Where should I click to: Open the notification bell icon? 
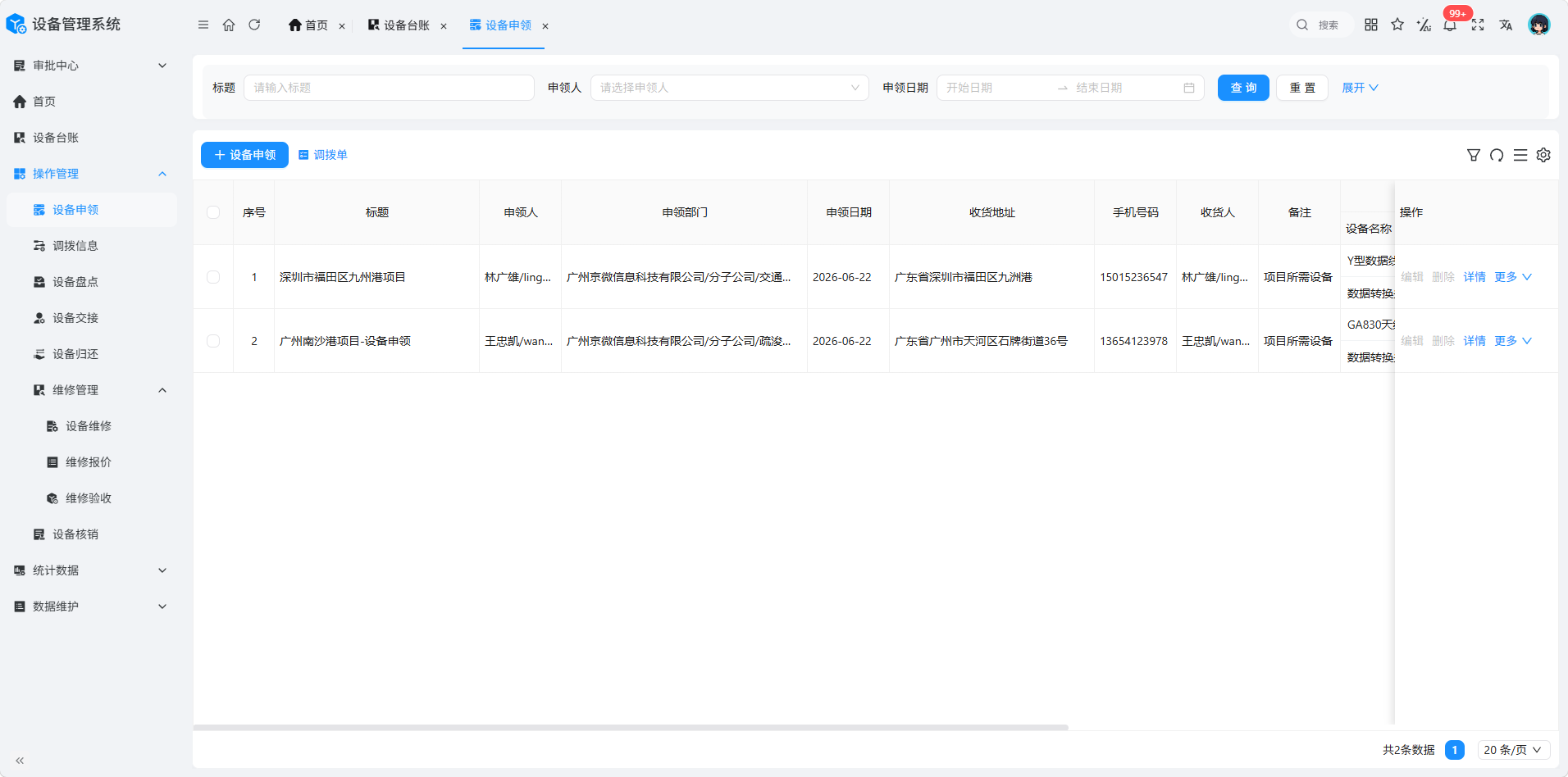tap(1450, 25)
